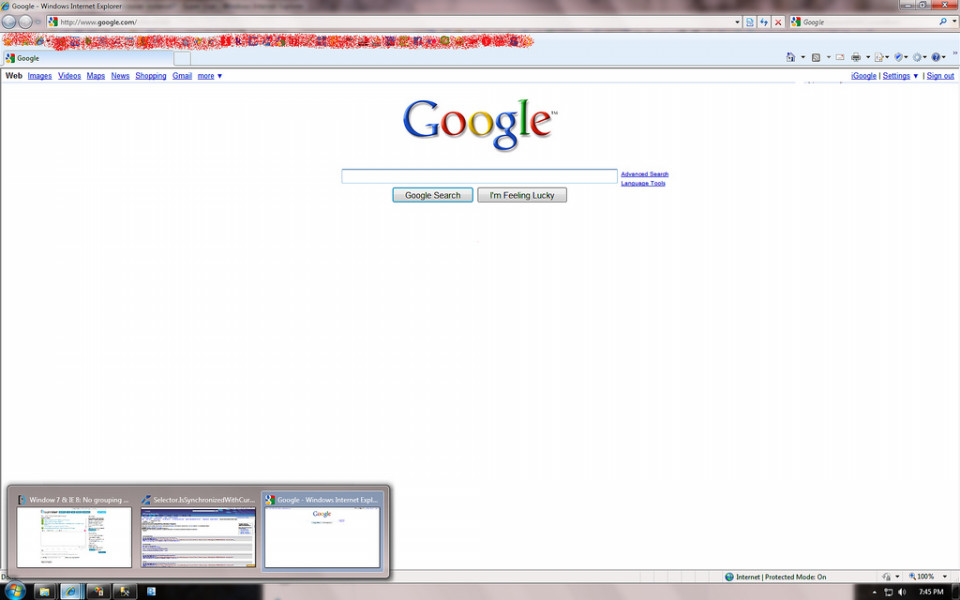960x600 pixels.
Task: Open the Settings dropdown on Google page
Action: coord(900,76)
